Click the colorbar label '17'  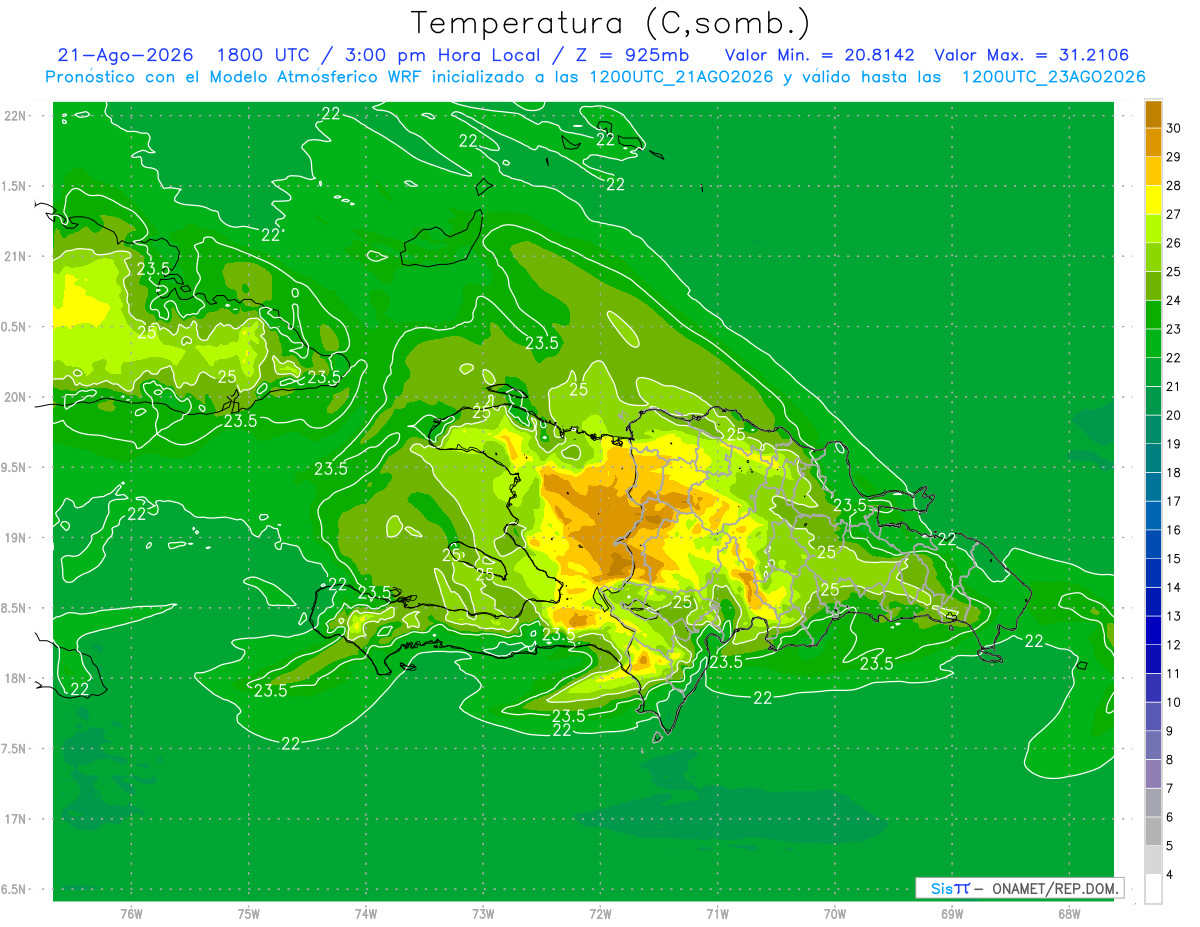click(x=1174, y=501)
